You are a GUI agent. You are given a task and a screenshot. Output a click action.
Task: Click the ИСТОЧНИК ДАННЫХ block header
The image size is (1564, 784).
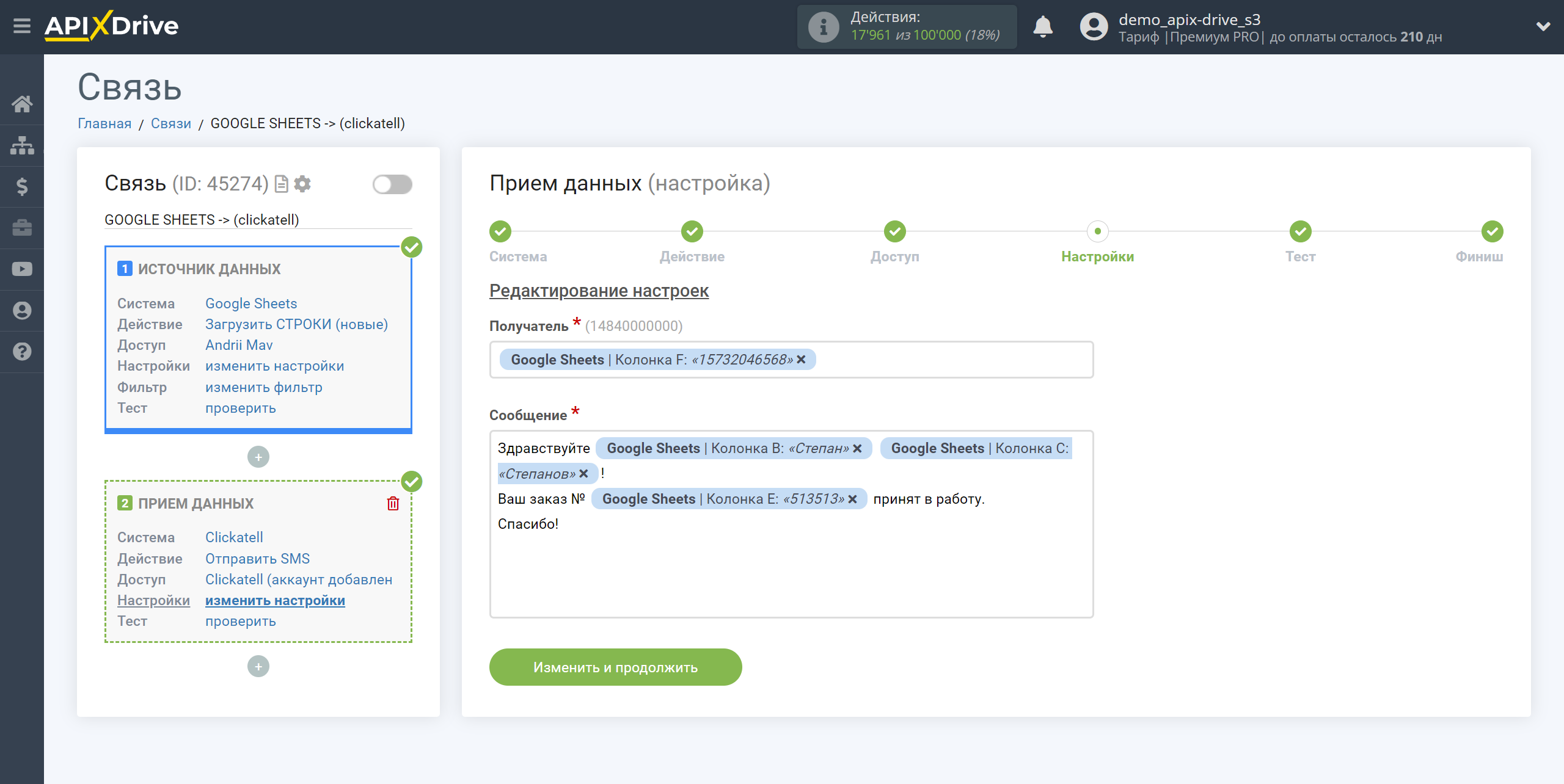point(209,269)
